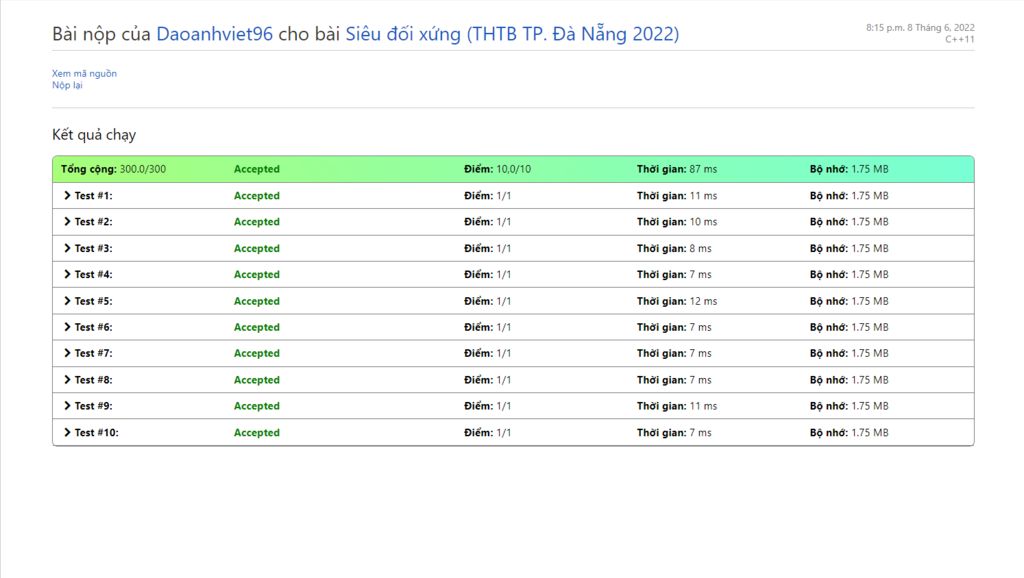The height and width of the screenshot is (578, 1024).
Task: Click the Test #7 label
Action: [93, 353]
